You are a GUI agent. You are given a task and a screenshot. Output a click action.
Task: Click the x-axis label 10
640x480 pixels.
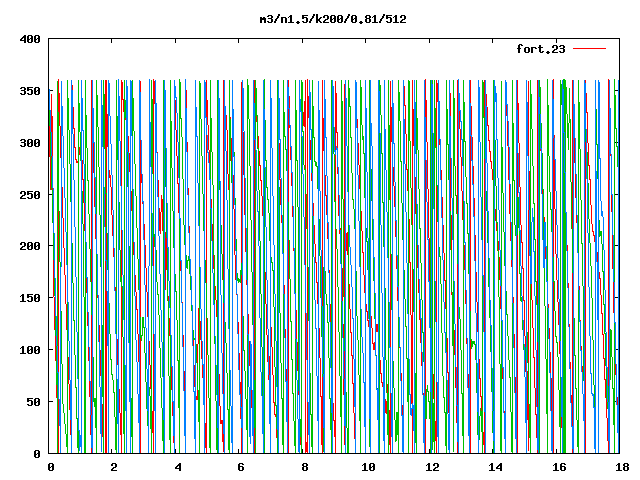(x=369, y=467)
